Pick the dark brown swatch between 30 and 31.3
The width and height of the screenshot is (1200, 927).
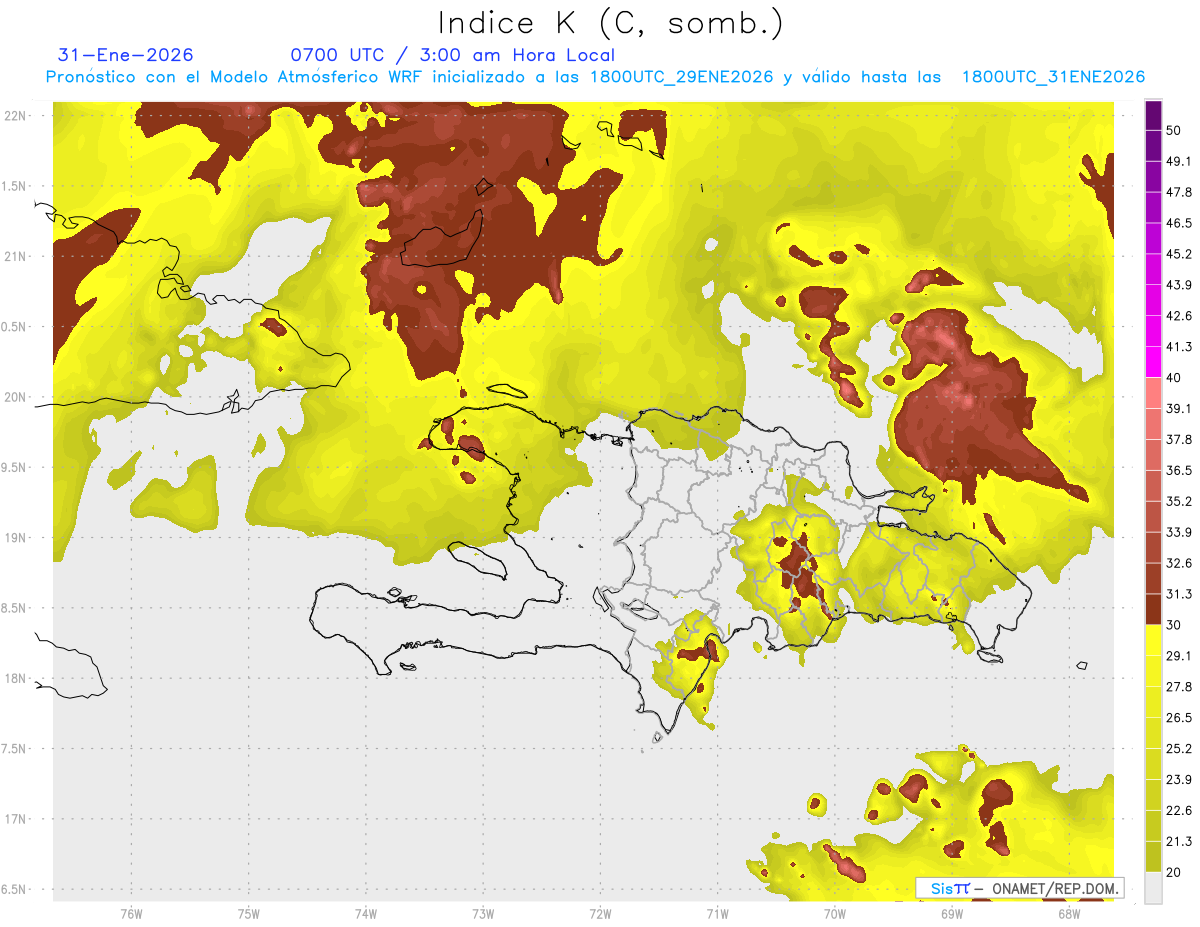click(x=1153, y=610)
